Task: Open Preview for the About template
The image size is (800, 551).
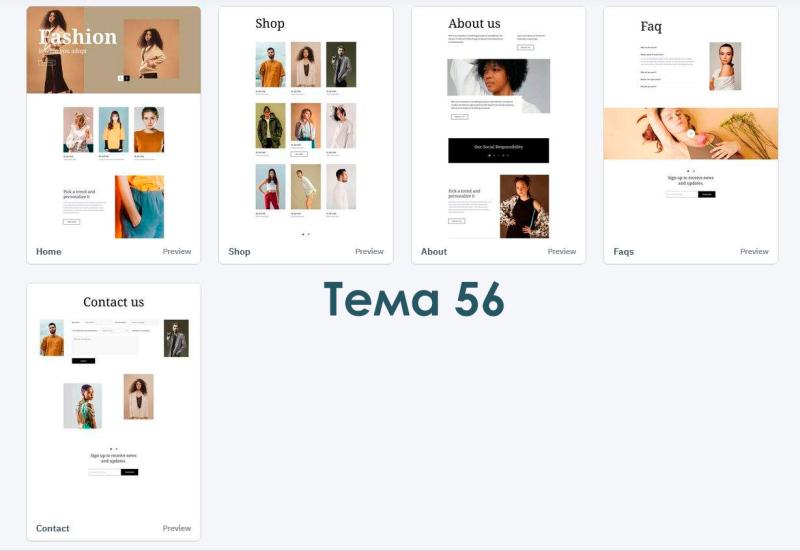Action: point(561,252)
